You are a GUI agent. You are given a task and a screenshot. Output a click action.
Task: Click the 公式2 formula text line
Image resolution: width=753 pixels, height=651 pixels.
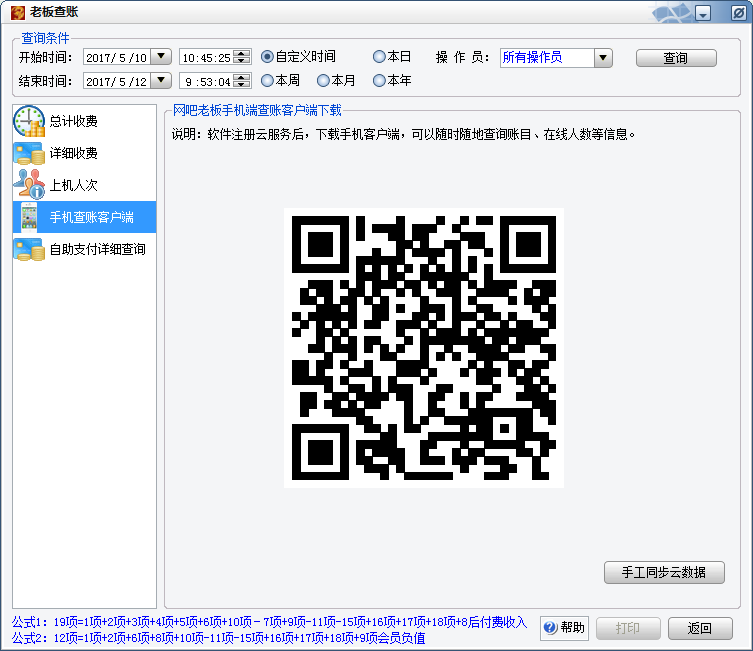(219, 639)
